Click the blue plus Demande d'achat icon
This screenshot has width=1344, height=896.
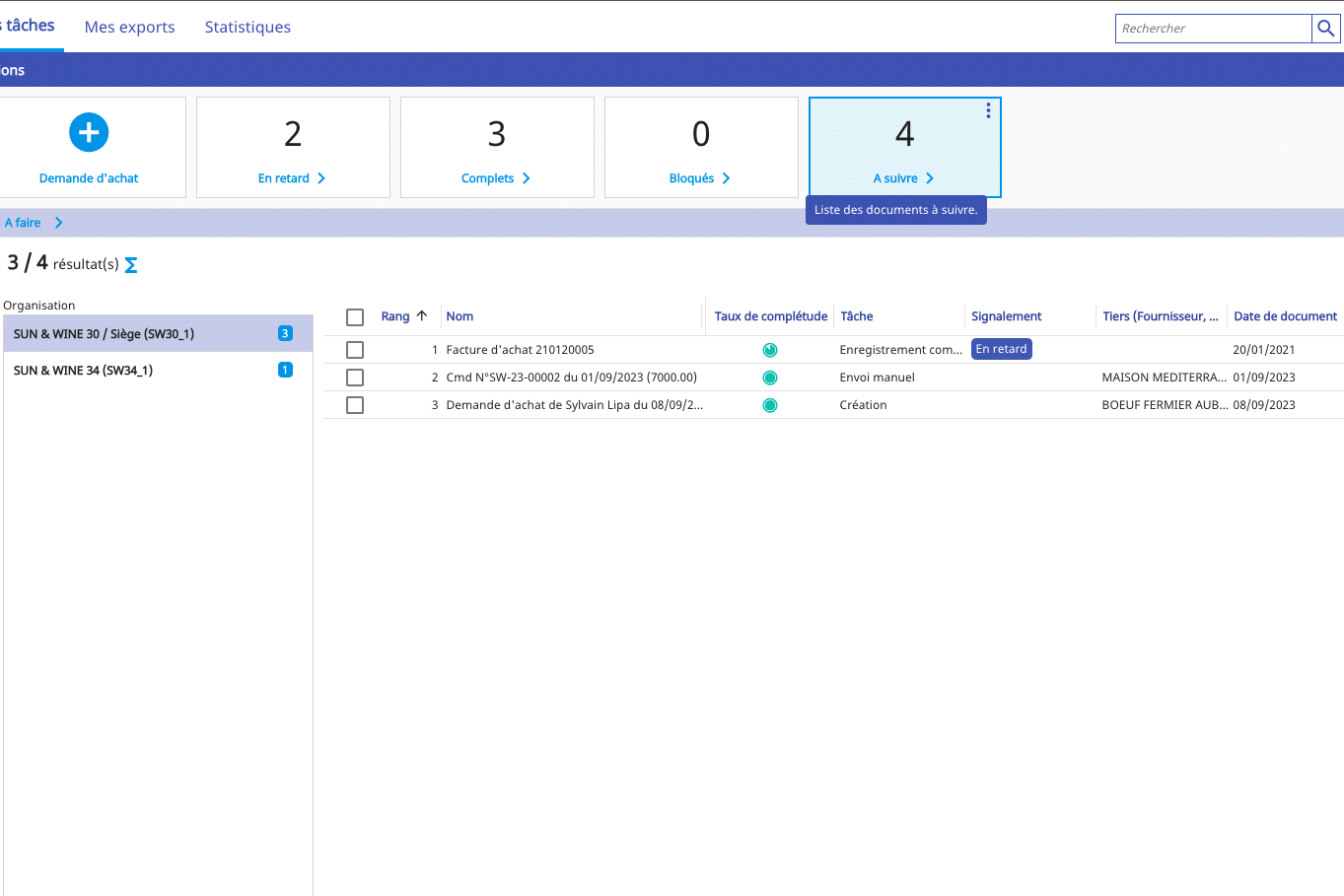[89, 132]
